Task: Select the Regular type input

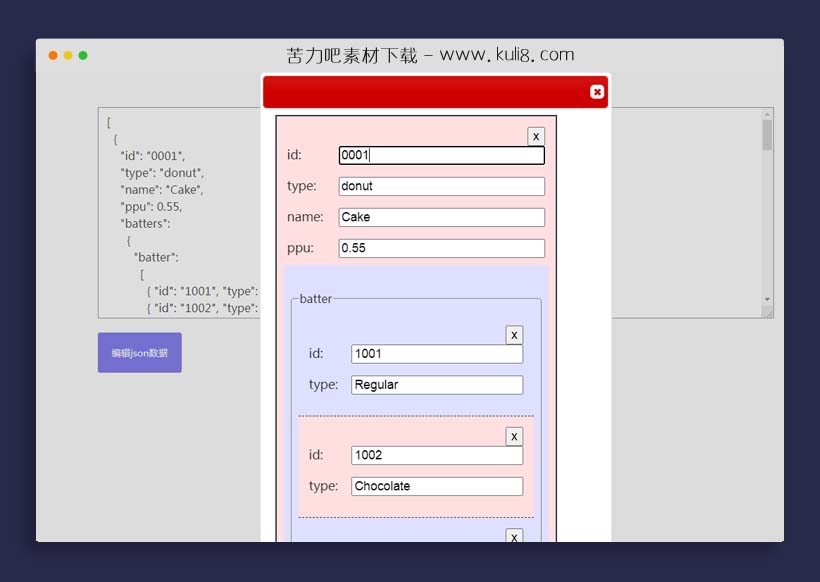Action: 436,384
